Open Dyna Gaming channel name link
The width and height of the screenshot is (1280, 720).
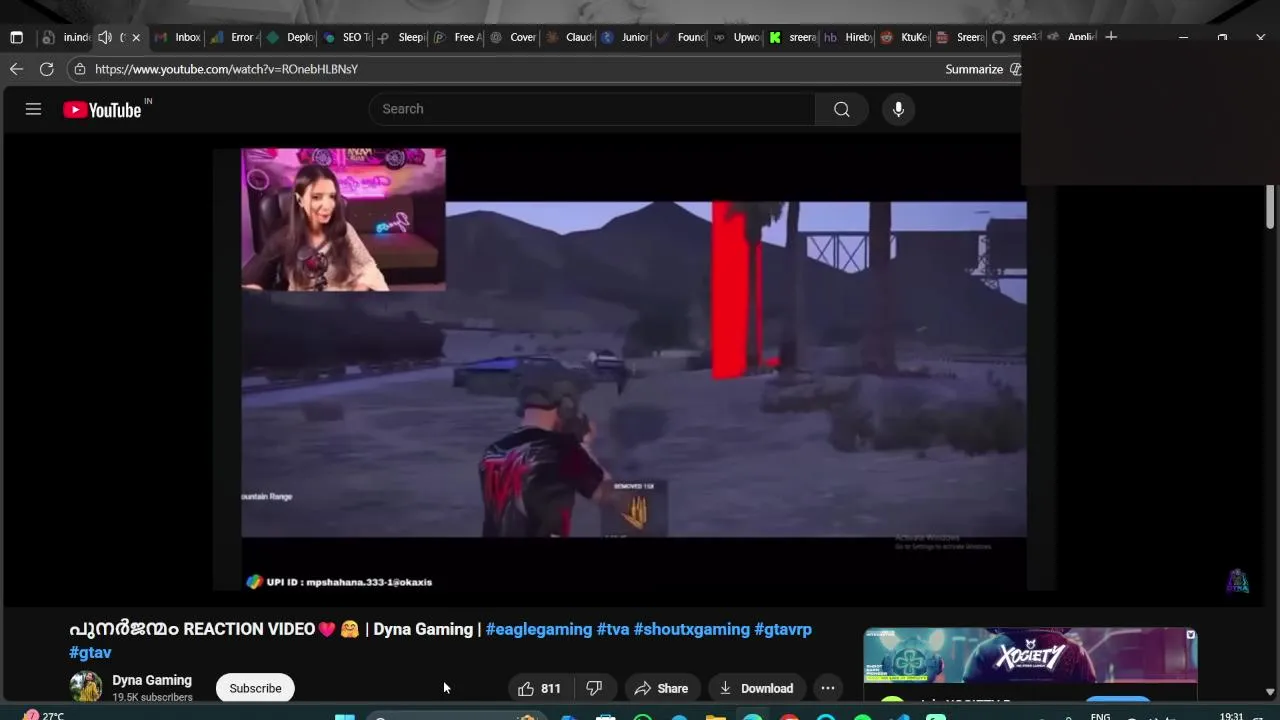(x=152, y=680)
